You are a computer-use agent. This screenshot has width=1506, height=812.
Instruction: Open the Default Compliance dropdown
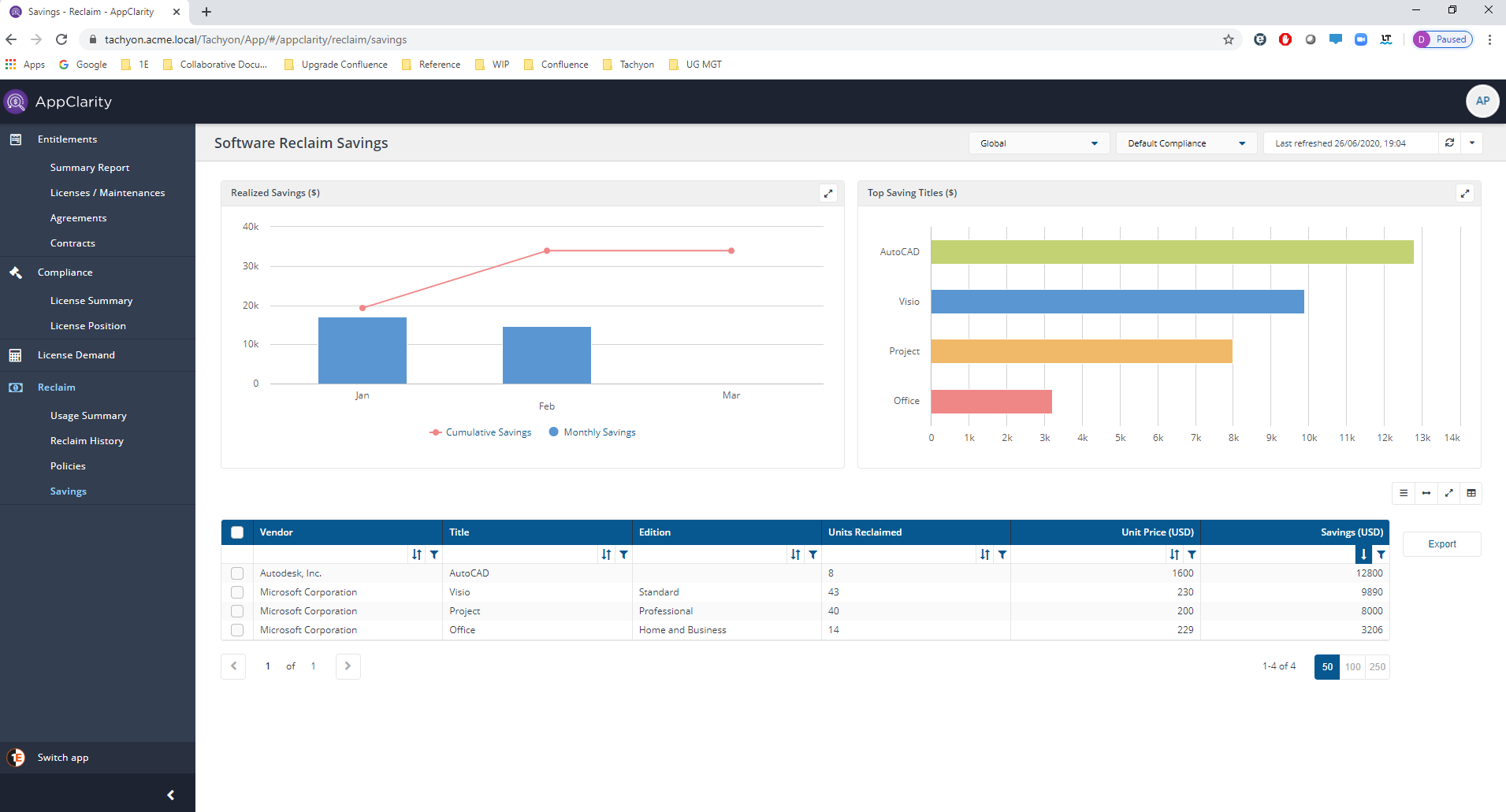[x=1186, y=143]
